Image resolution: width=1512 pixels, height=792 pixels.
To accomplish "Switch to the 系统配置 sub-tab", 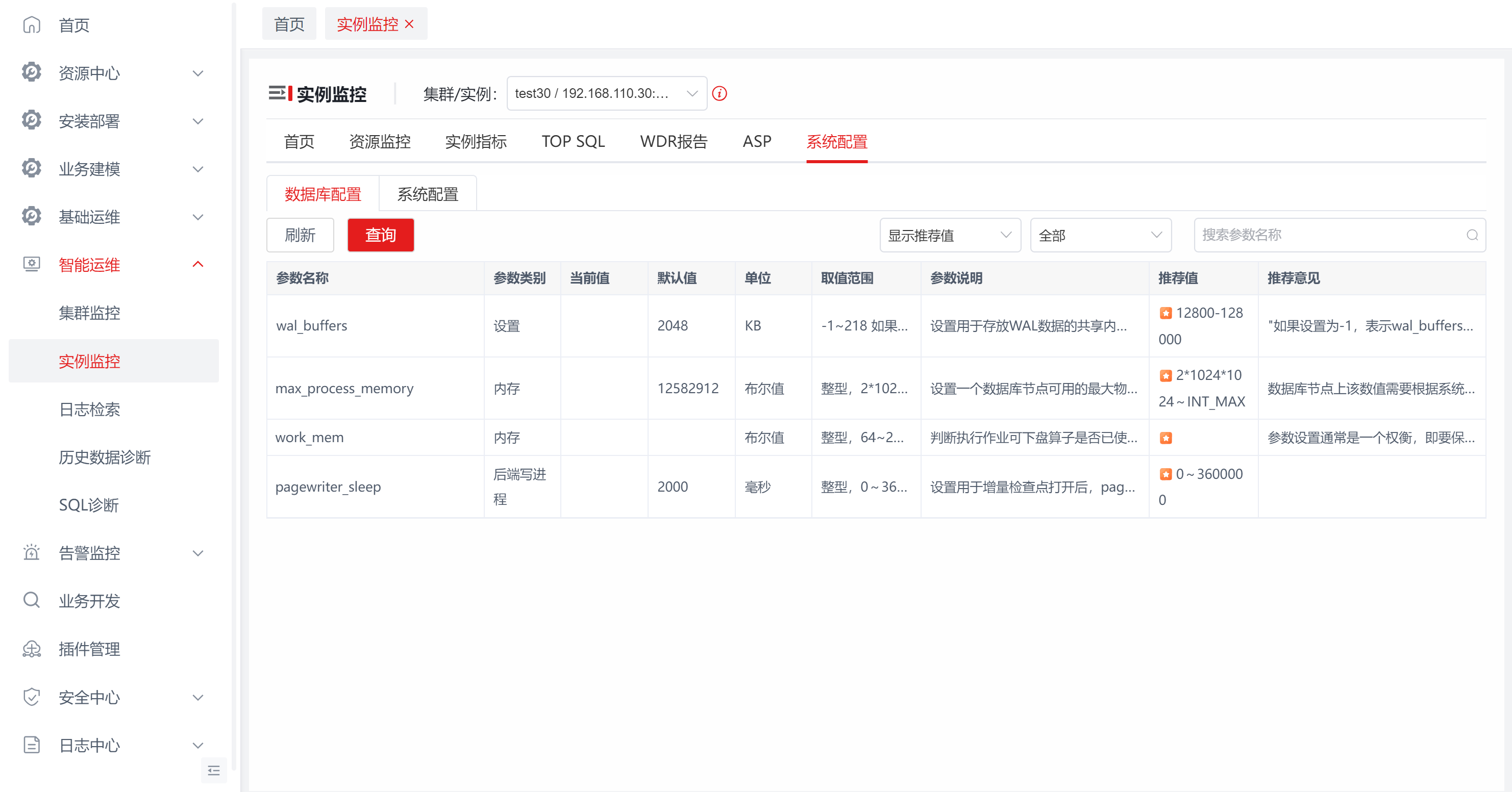I will 427,194.
